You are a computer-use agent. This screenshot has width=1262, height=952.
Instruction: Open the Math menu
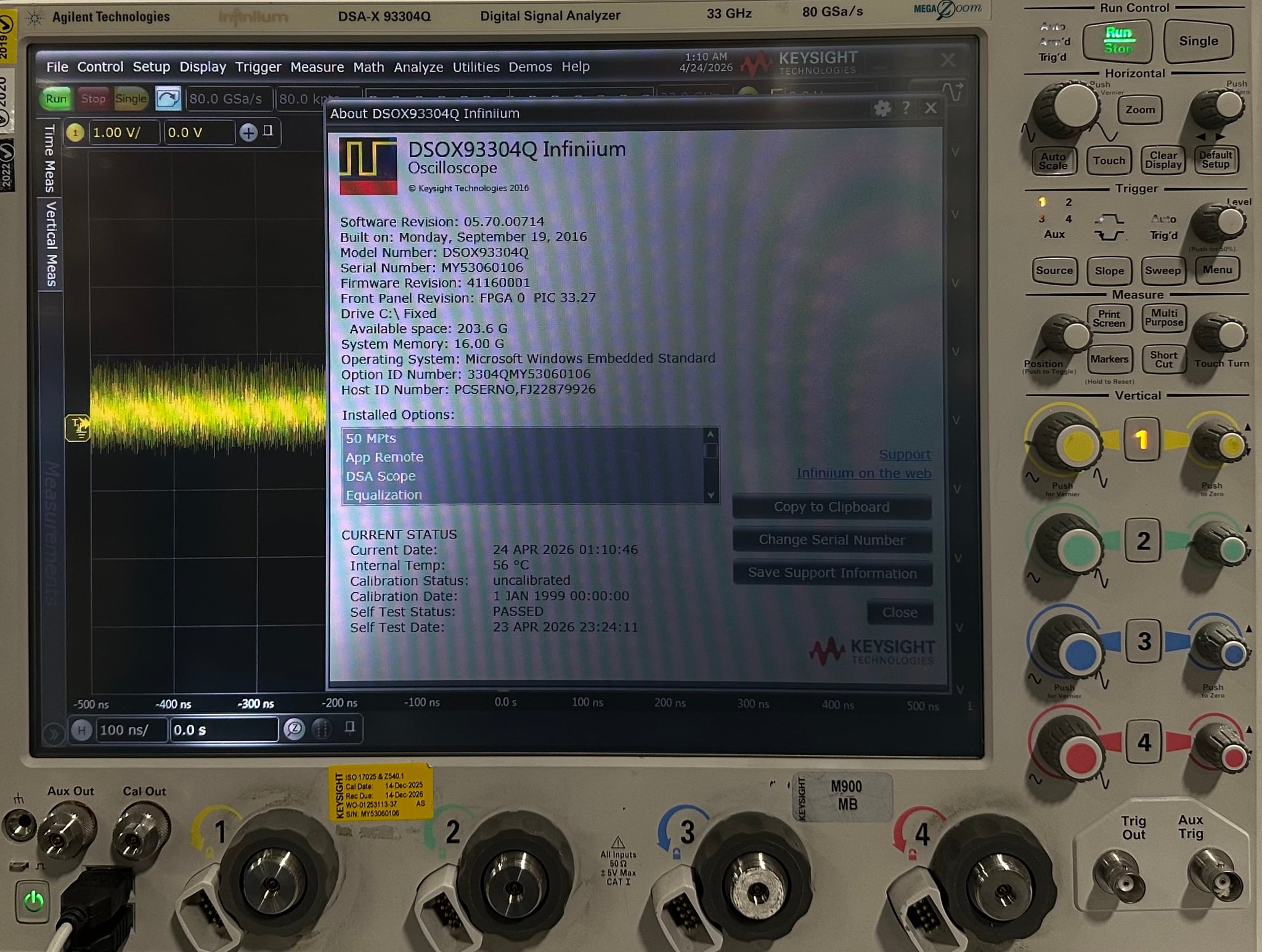coord(368,67)
